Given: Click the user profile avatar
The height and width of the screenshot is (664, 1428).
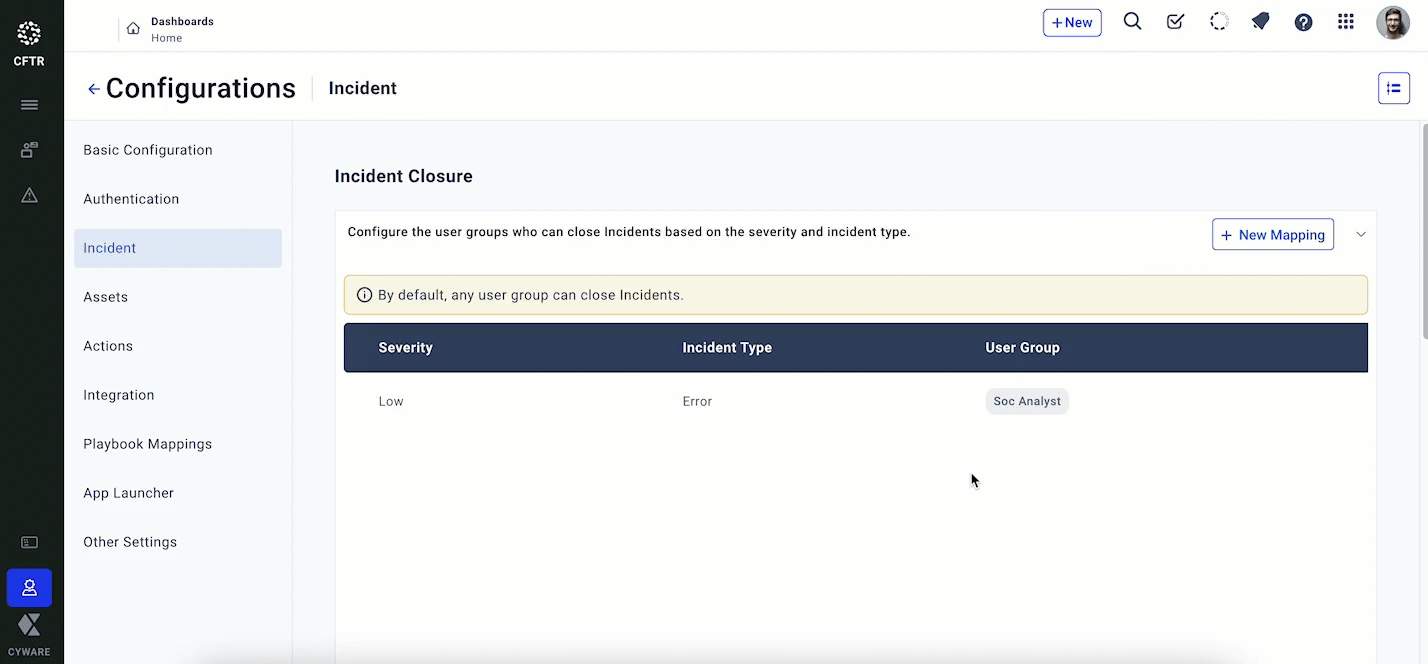Looking at the screenshot, I should click(1392, 22).
